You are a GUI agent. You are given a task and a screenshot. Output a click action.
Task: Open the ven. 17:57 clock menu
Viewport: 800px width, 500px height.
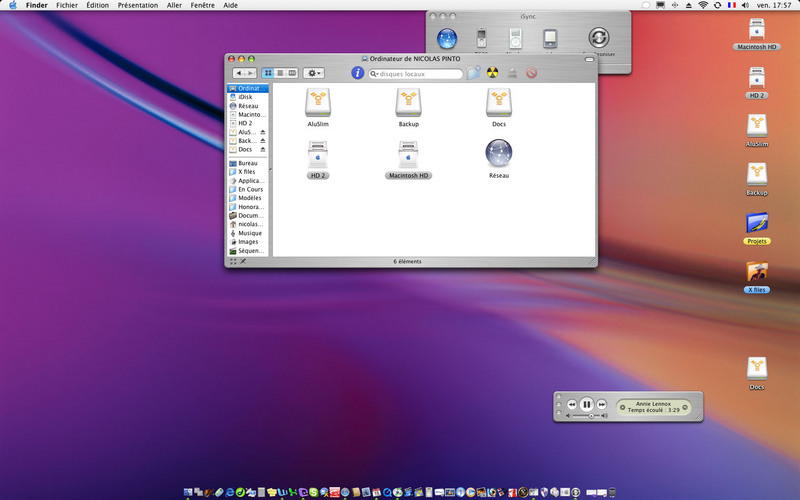coord(773,5)
